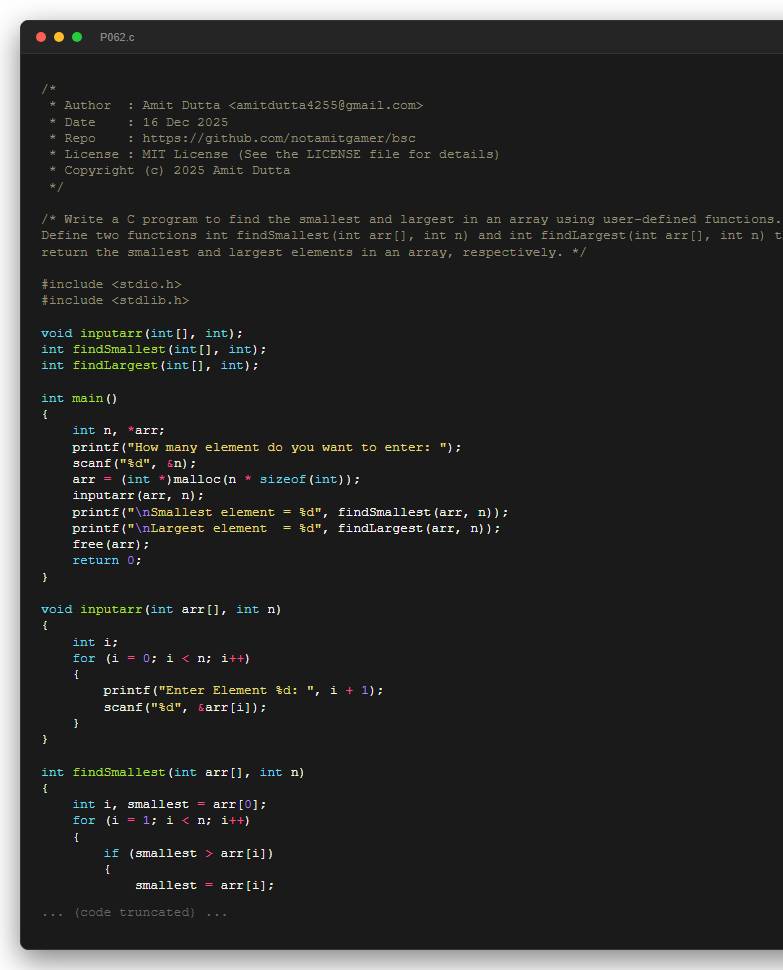
Task: Click the 'smallest = arr[i];' assignment
Action: tap(205, 886)
